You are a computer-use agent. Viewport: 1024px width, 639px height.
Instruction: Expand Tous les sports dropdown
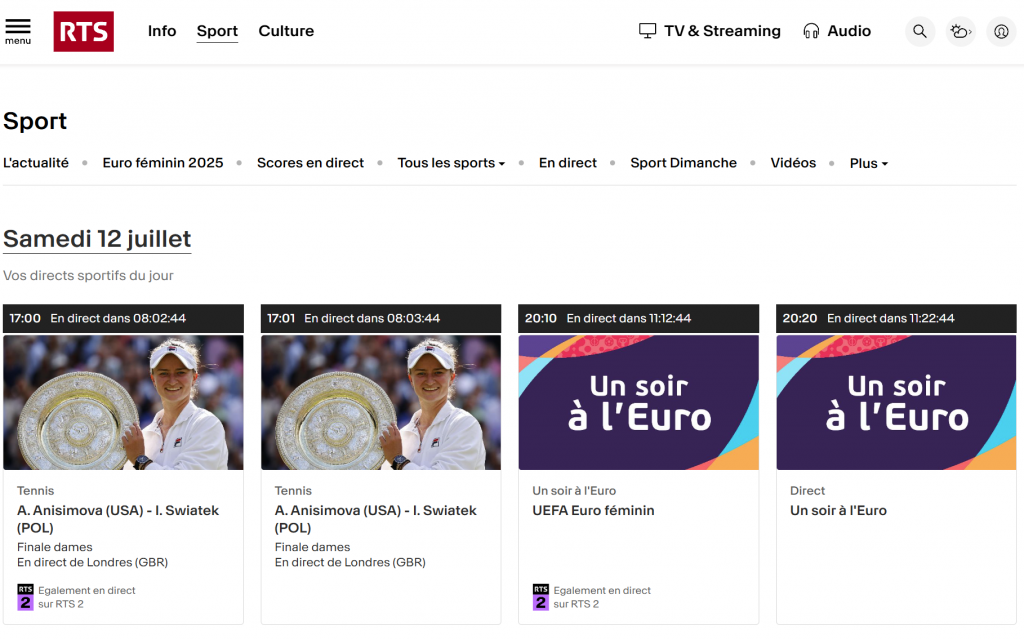[451, 163]
